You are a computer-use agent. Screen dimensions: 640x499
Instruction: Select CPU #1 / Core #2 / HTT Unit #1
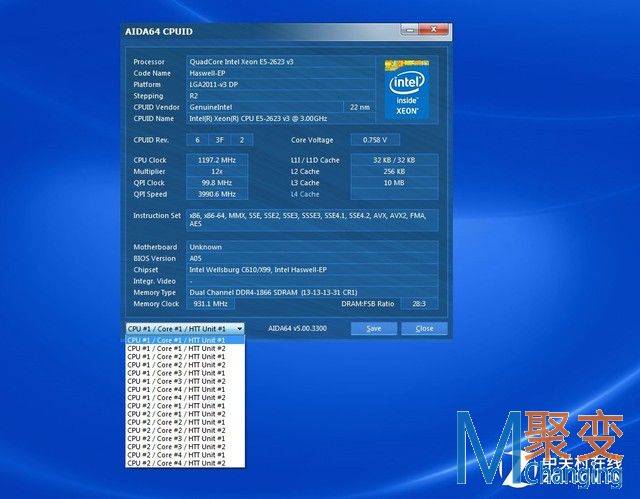coord(185,357)
